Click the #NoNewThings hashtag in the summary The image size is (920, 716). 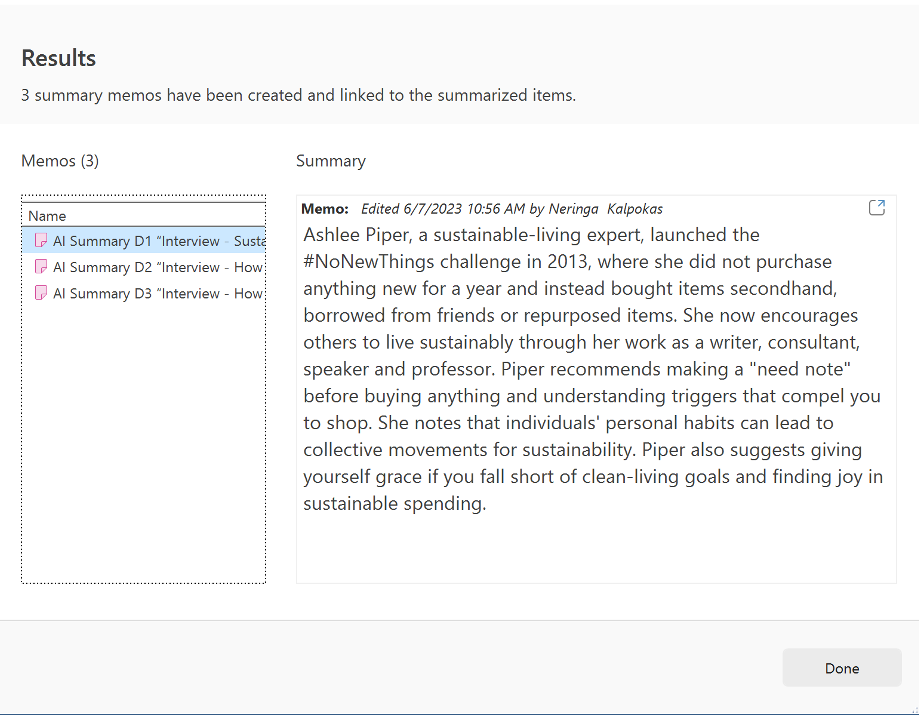pyautogui.click(x=365, y=261)
